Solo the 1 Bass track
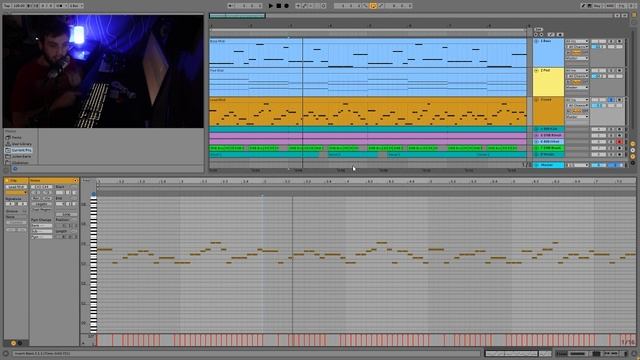Screen dimensions: 640x360 click(x=611, y=41)
